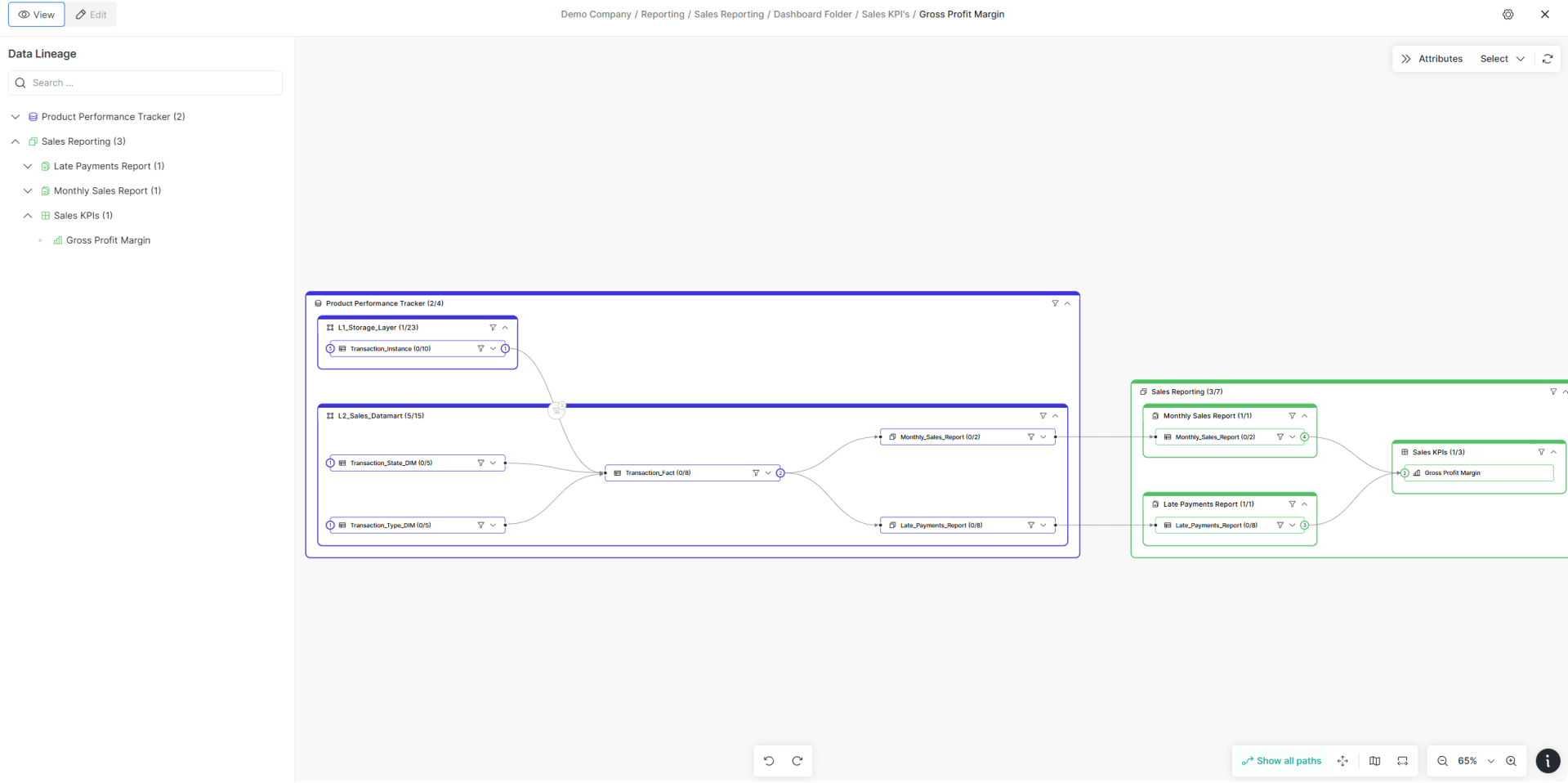This screenshot has height=783, width=1568.
Task: Click the zoom-in control next to 65%
Action: [x=1512, y=761]
